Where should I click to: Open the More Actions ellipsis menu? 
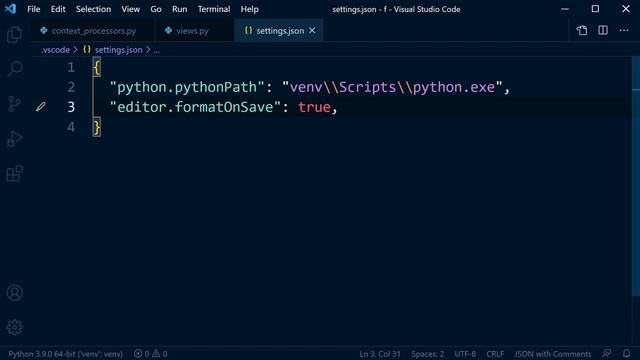(x=624, y=30)
